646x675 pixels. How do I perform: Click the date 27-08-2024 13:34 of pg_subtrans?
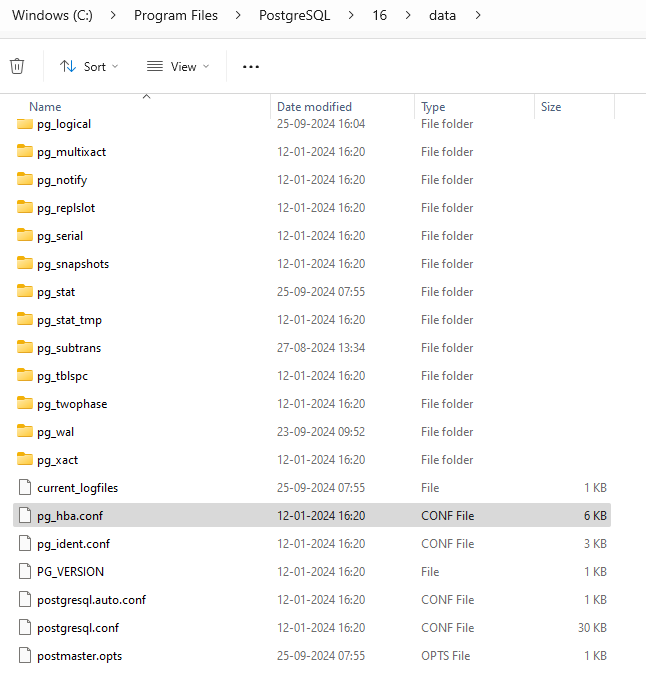(x=321, y=348)
